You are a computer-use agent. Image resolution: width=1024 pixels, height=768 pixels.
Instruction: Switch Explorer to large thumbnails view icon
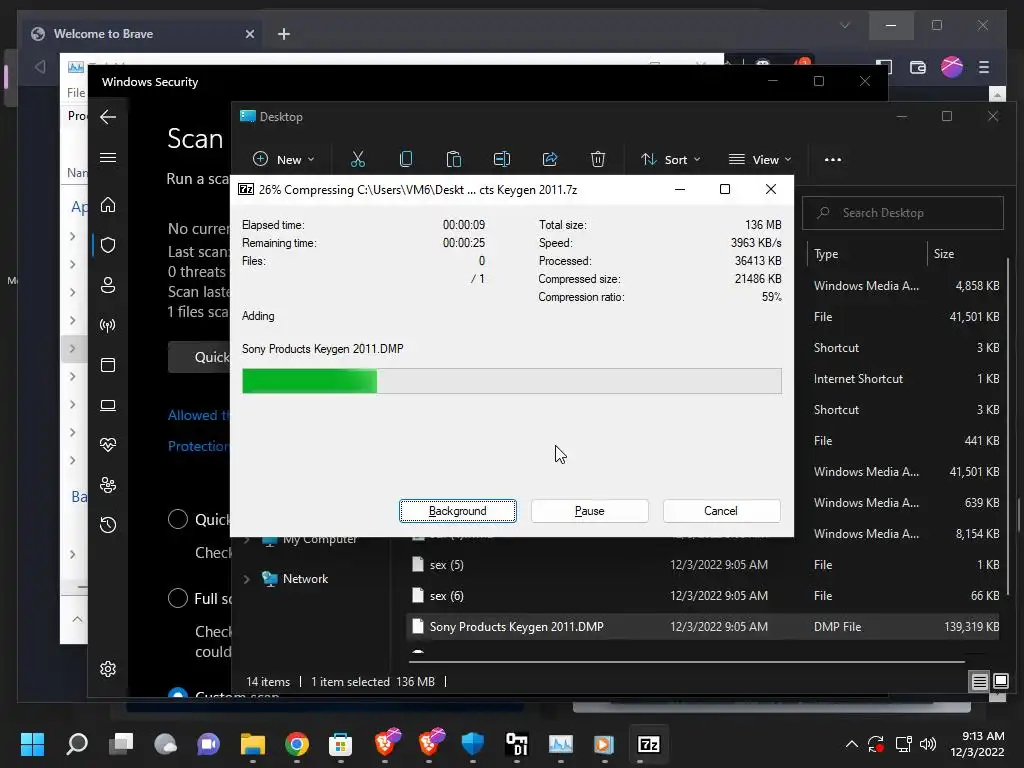[x=1000, y=682]
